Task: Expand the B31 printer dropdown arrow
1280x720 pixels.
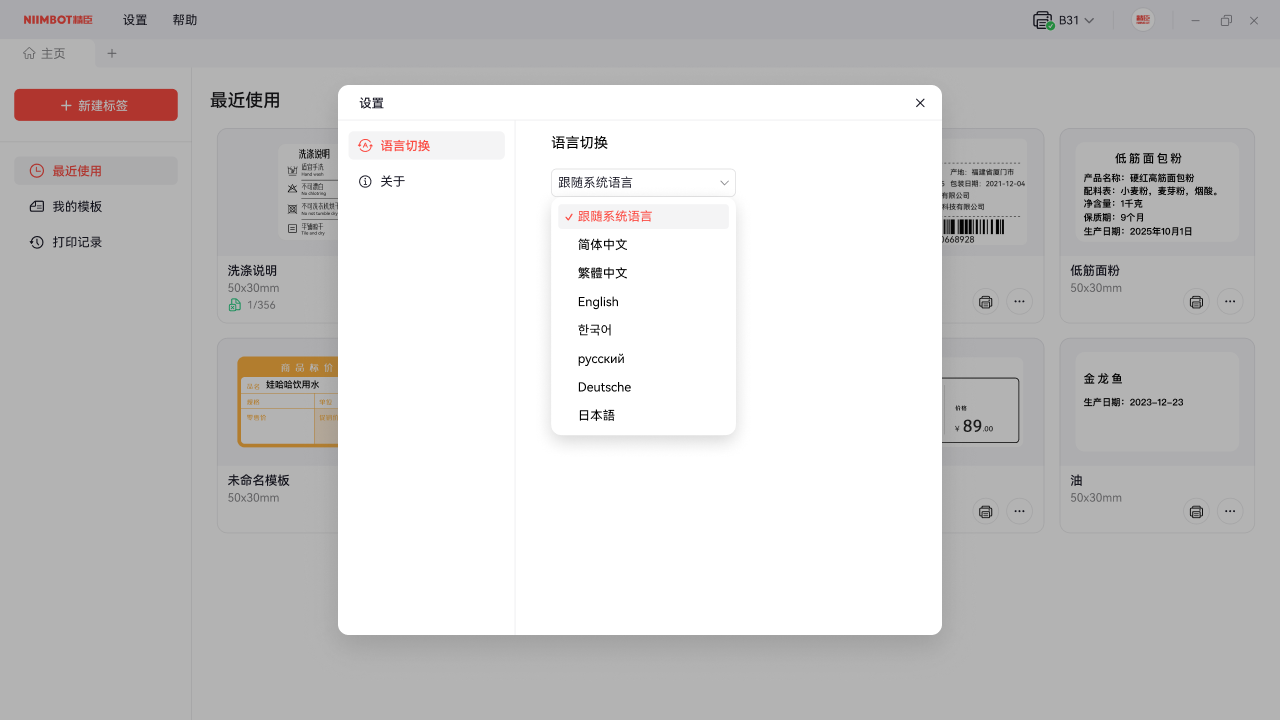Action: 1090,20
